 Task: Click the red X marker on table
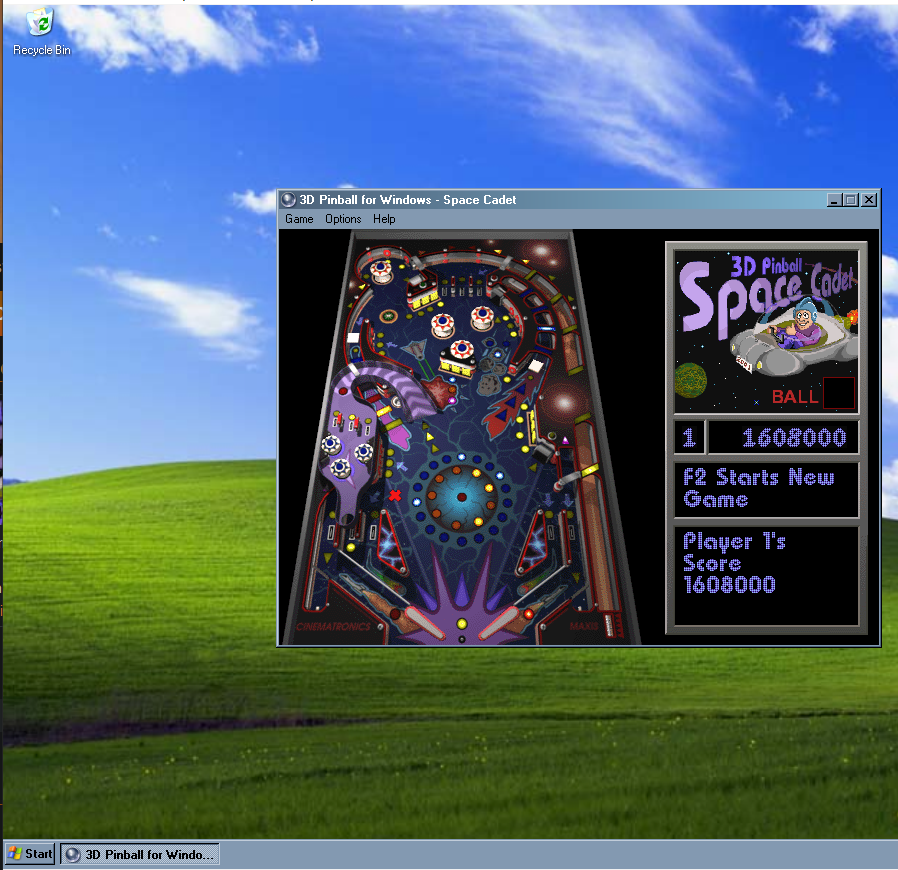tap(395, 495)
